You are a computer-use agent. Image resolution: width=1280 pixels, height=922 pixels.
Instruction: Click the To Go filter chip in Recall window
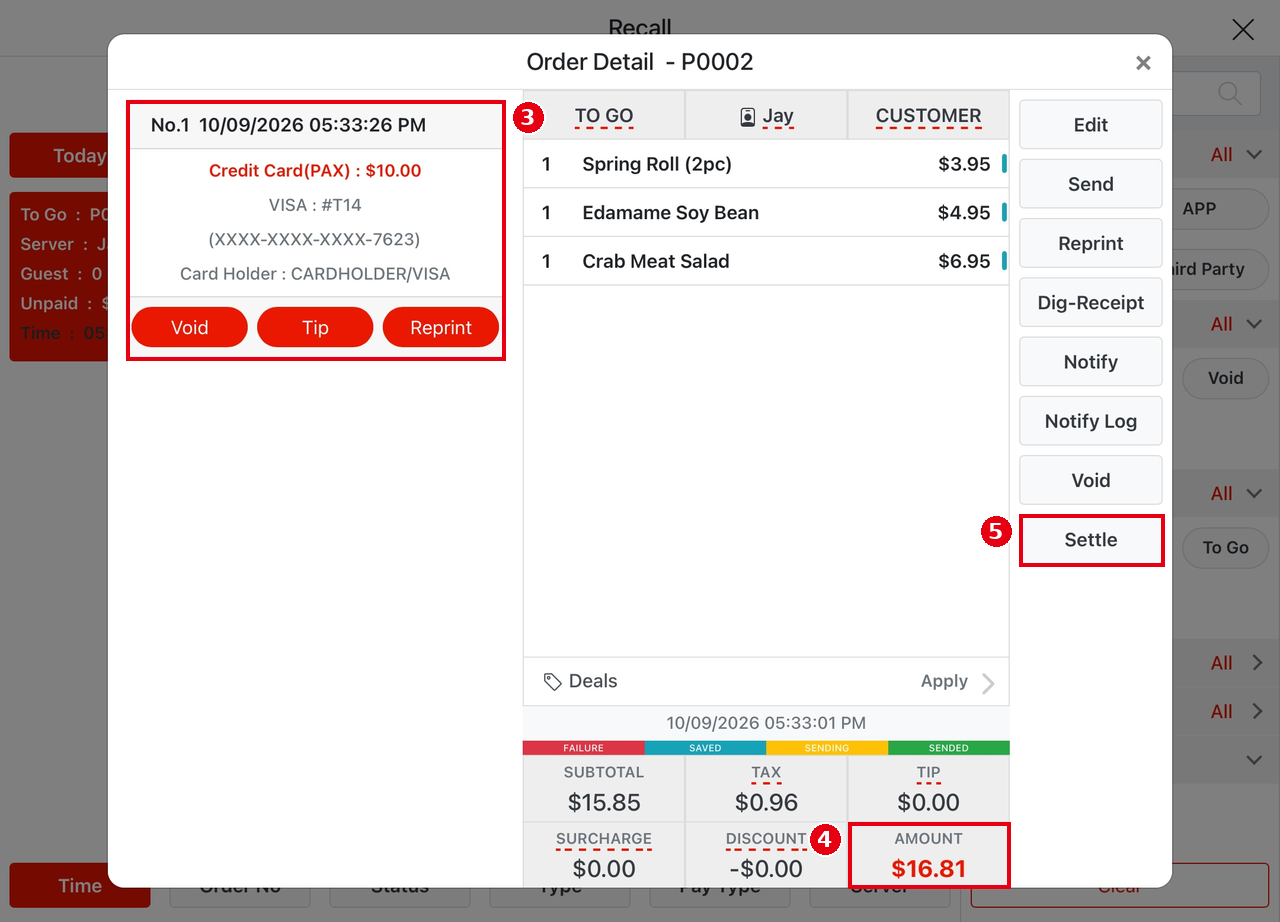pyautogui.click(x=1225, y=547)
